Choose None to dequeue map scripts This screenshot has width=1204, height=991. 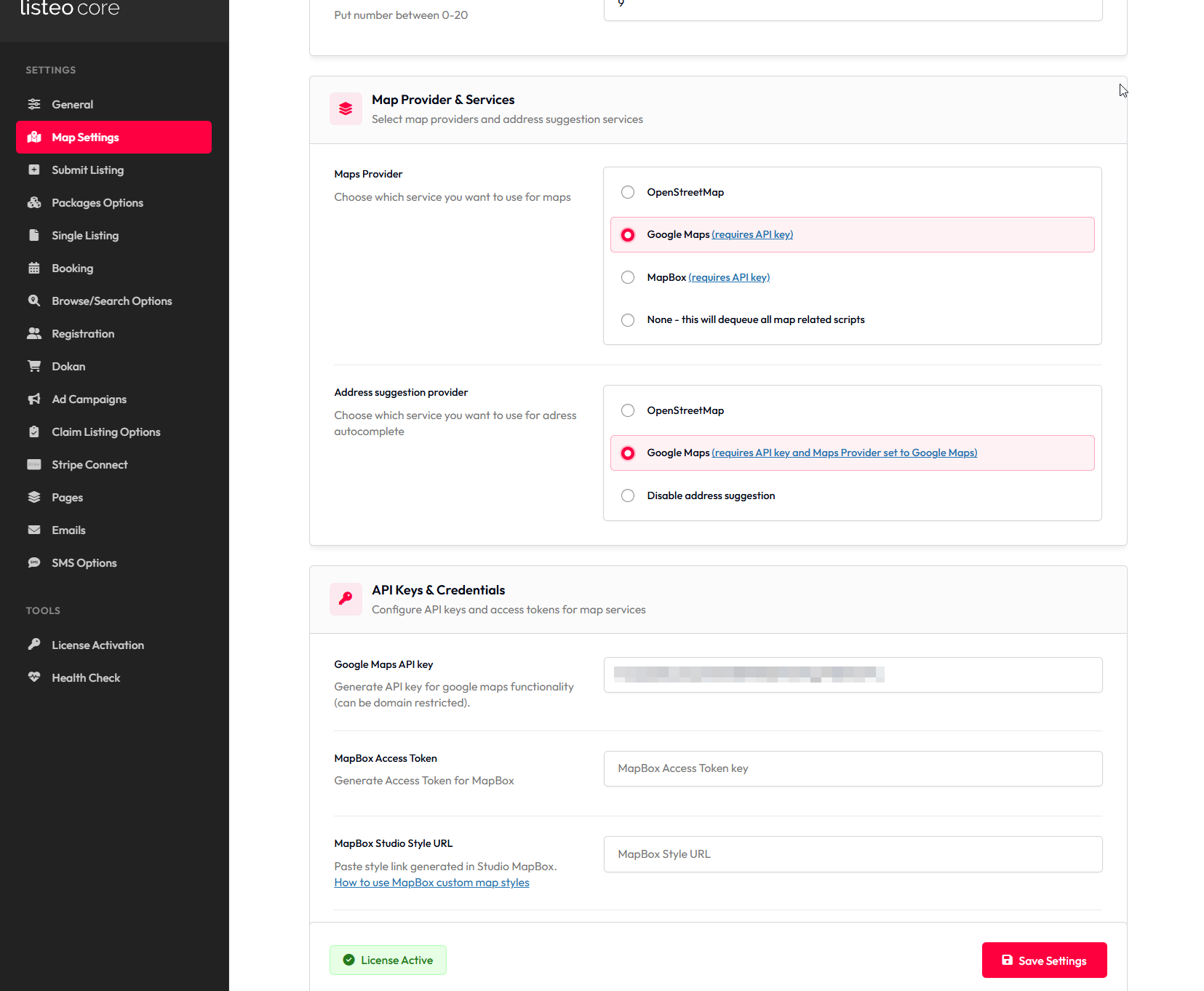628,320
